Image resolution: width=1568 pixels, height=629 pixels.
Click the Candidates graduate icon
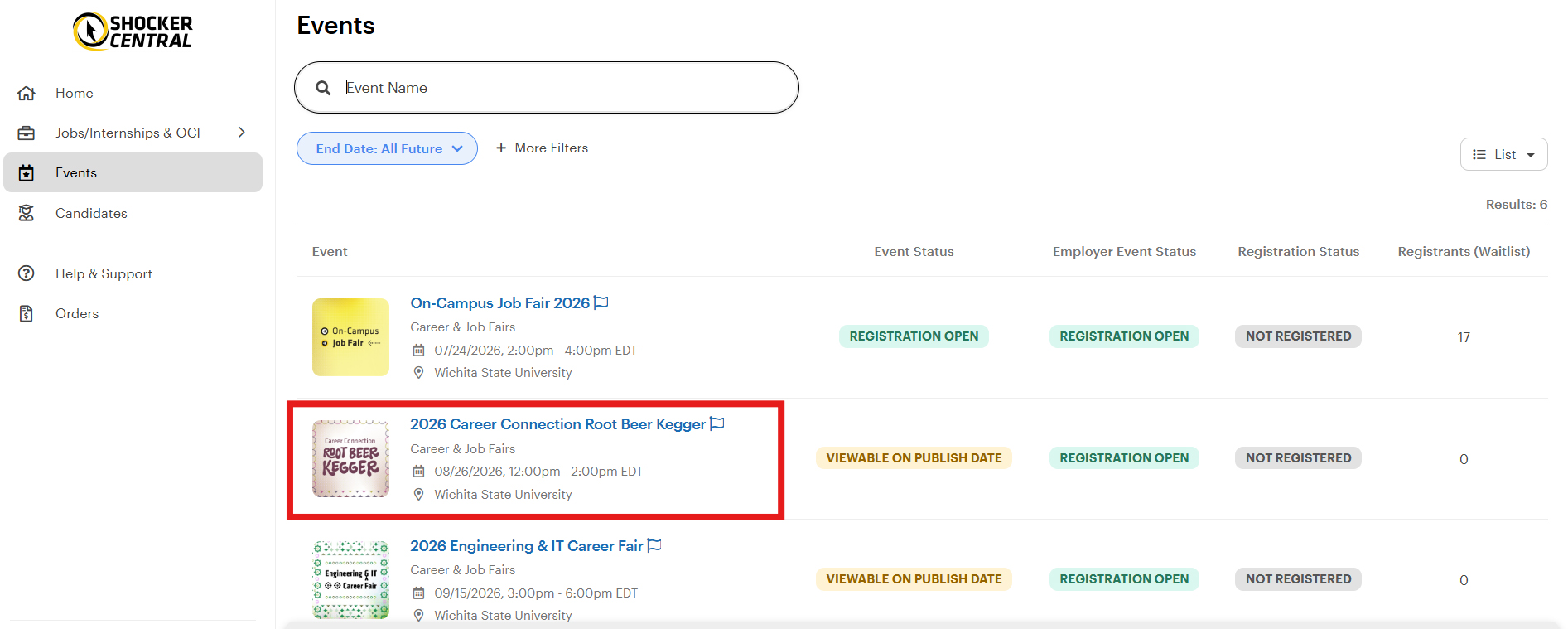tap(27, 213)
